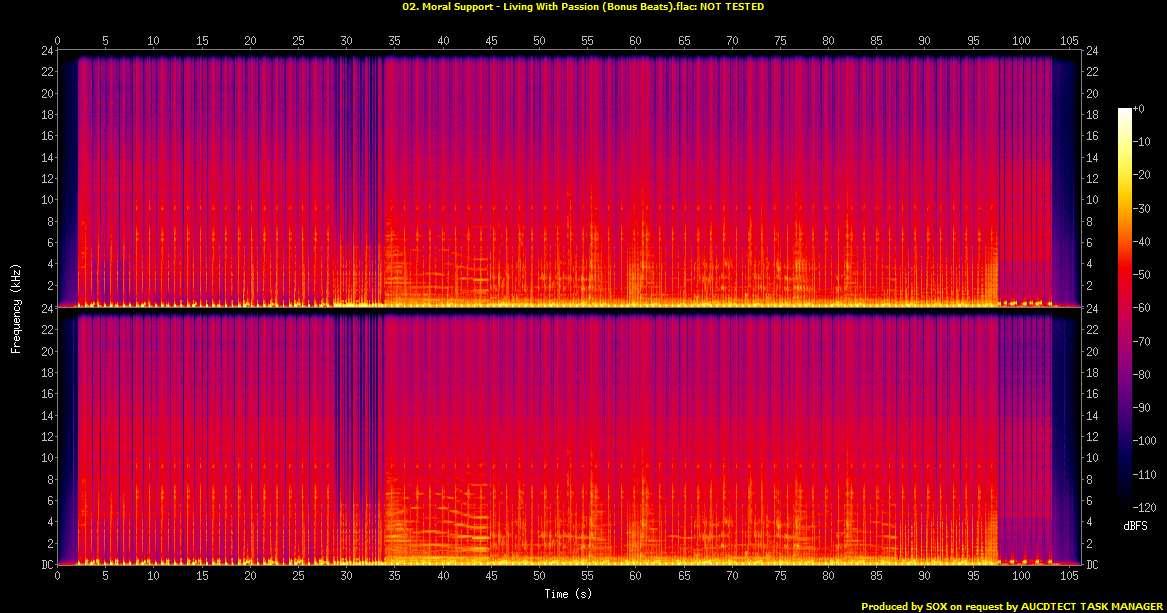The image size is (1167, 613).
Task: Click the spectrogram title with the flac filename
Action: (x=583, y=7)
